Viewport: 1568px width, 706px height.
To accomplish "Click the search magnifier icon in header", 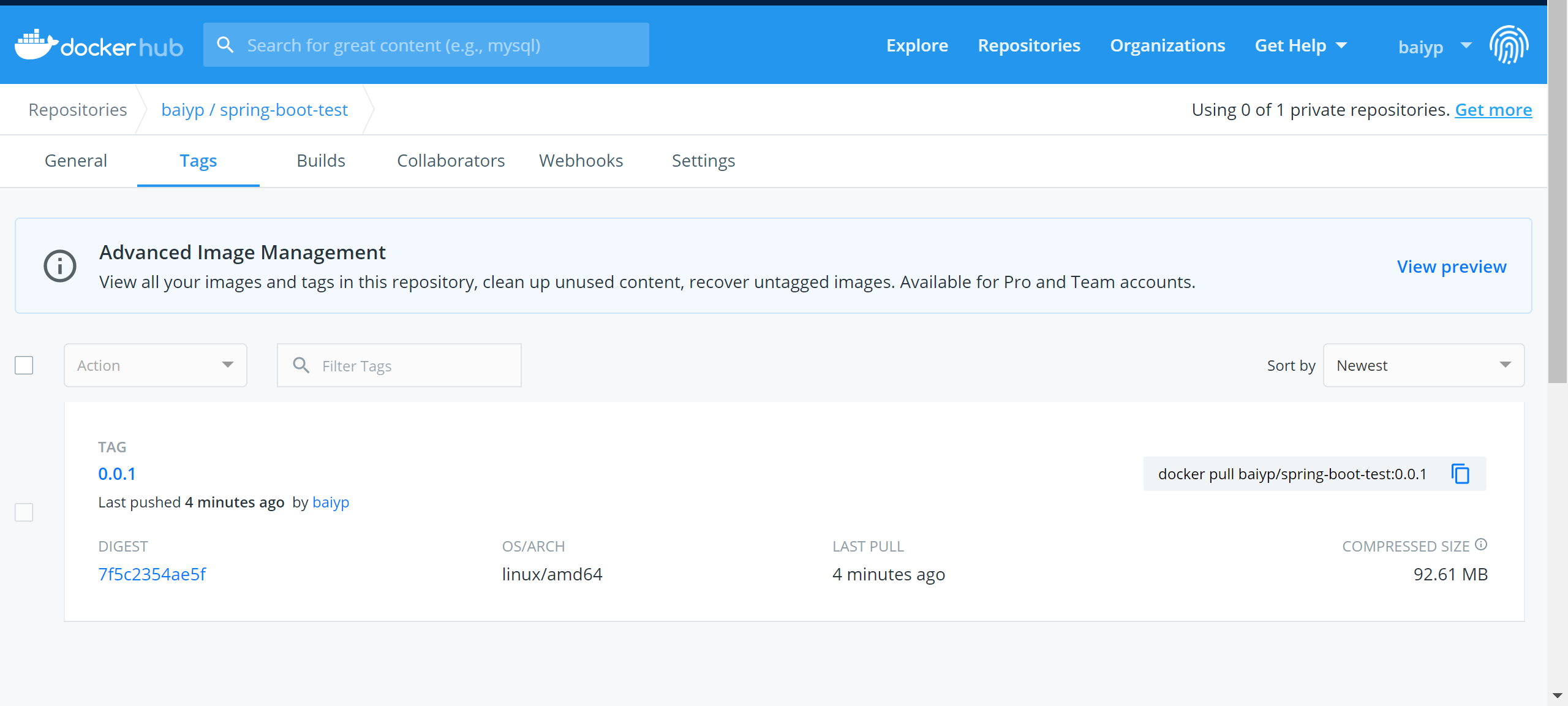I will tap(225, 45).
